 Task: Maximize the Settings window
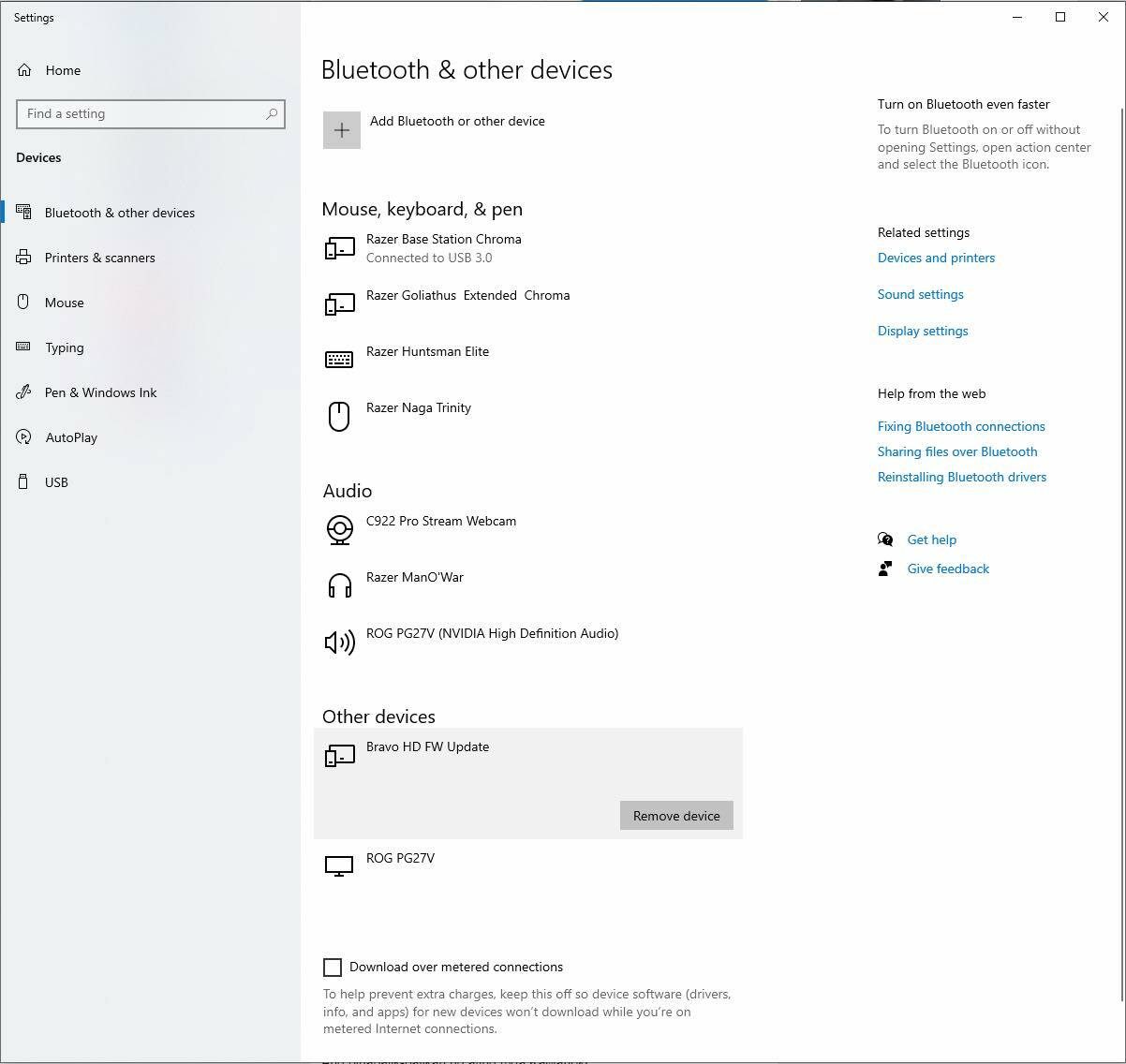[x=1060, y=17]
